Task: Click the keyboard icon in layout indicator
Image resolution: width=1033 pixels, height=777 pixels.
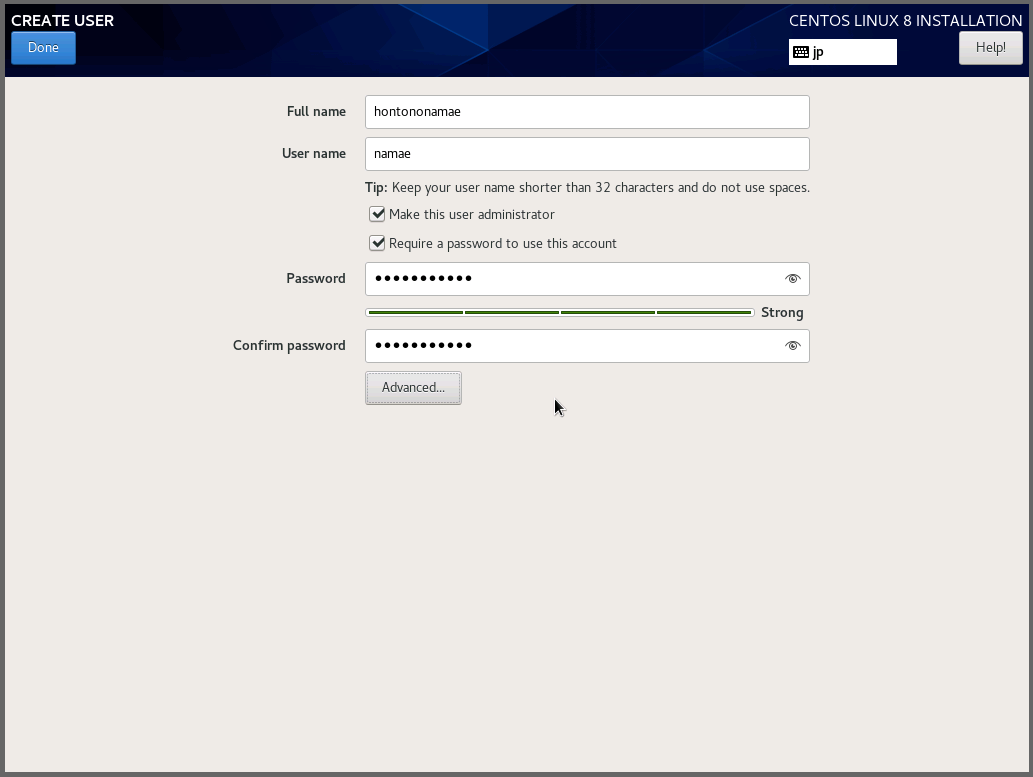Action: pyautogui.click(x=800, y=52)
